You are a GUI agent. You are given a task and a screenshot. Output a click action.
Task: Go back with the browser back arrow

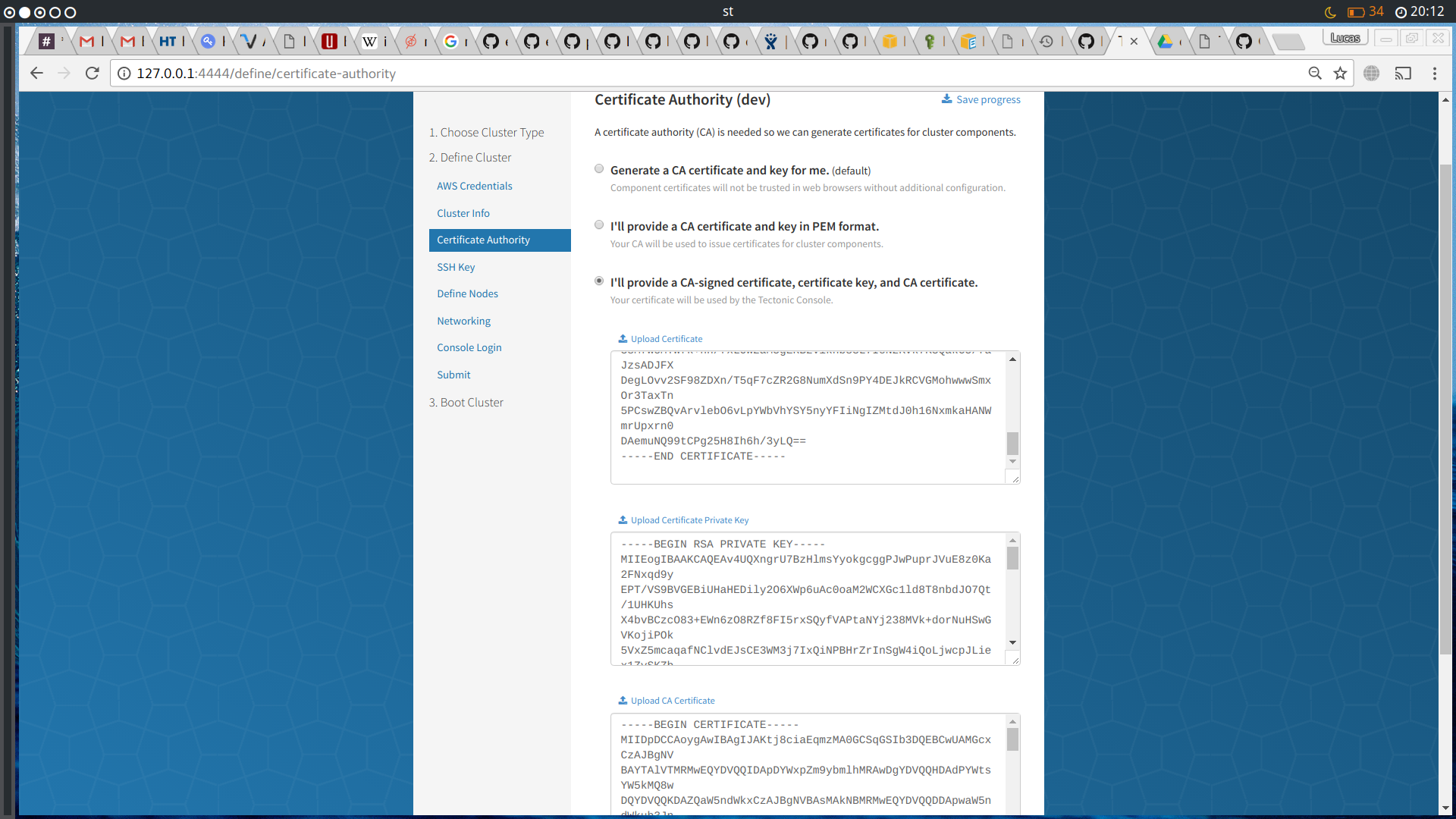[36, 74]
